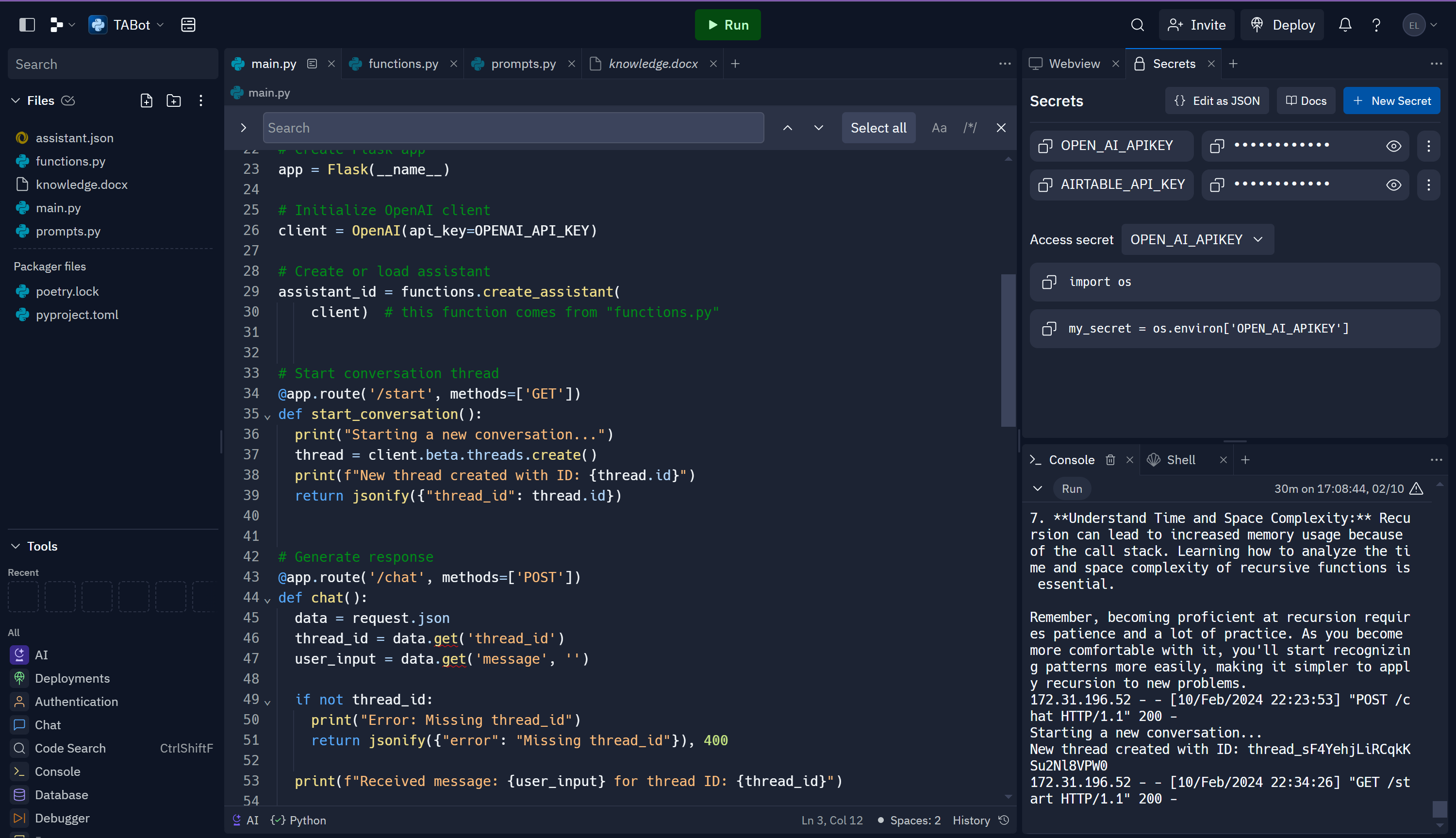Switch to the Shell tab
Image resolution: width=1456 pixels, height=838 pixels.
pyautogui.click(x=1180, y=460)
